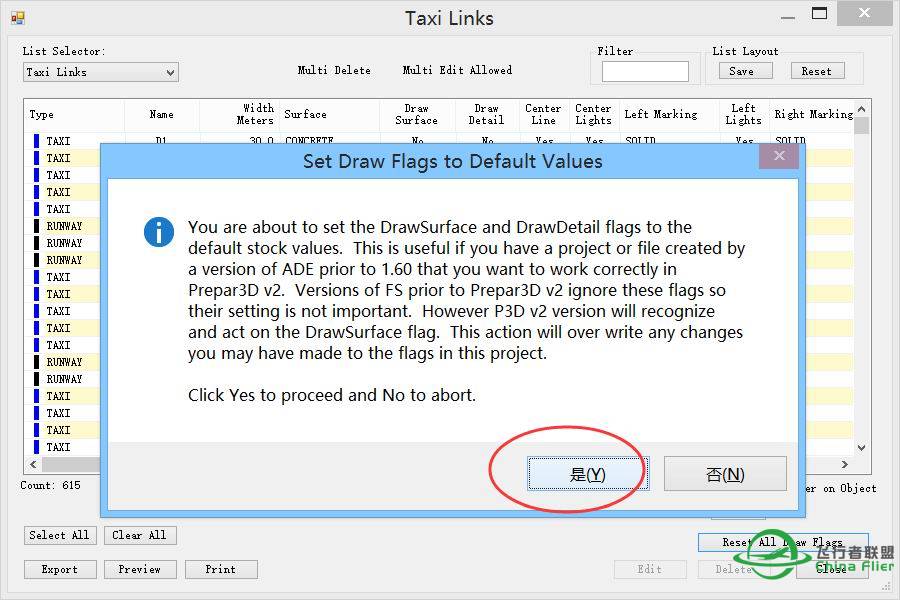This screenshot has height=600, width=900.
Task: Export the taxi links list
Action: coord(59,569)
